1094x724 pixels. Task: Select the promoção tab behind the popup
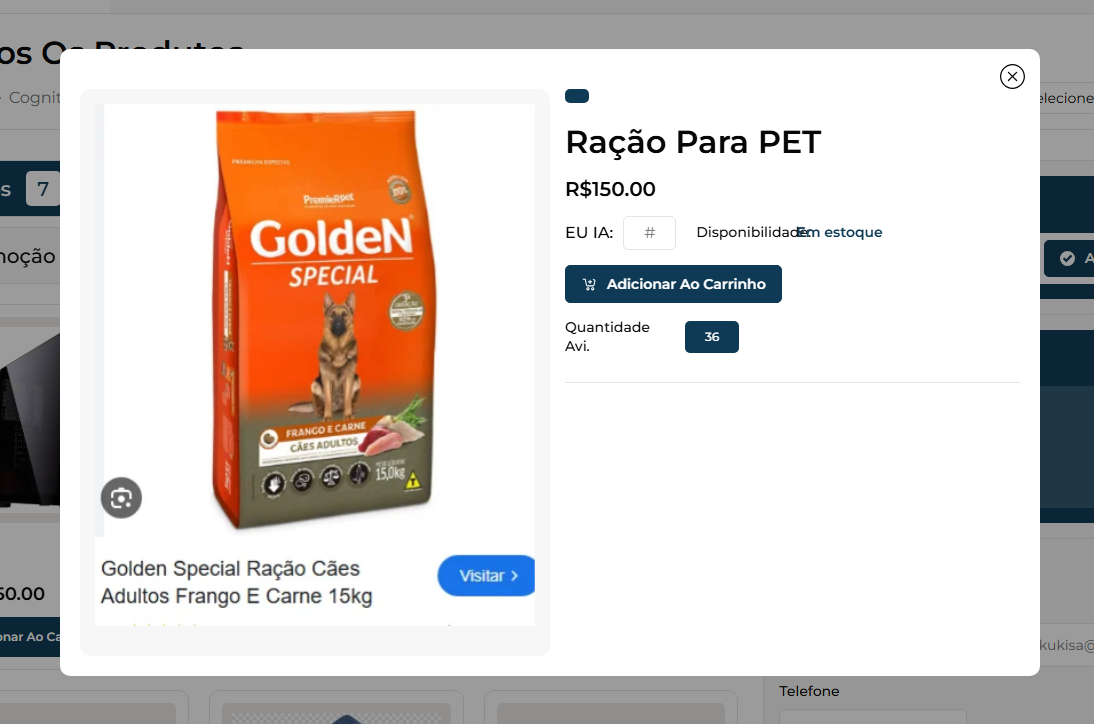pos(28,257)
